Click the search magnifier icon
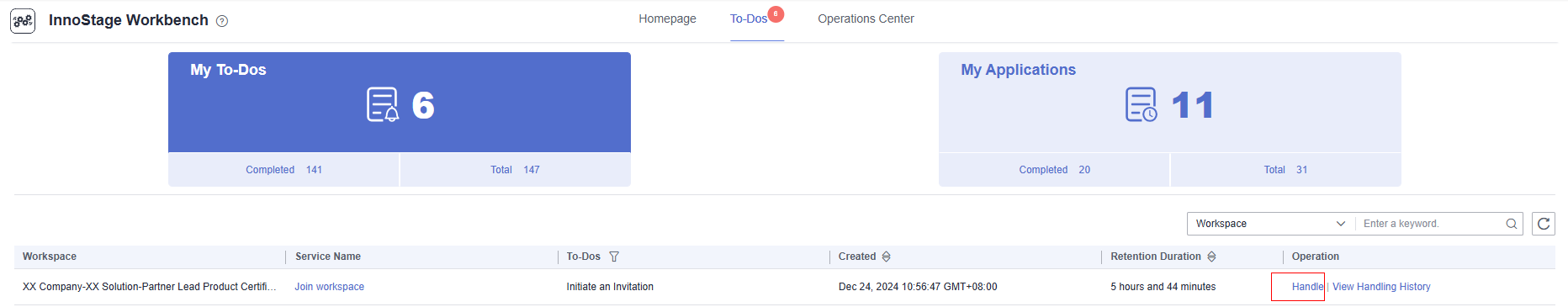 pyautogui.click(x=1512, y=224)
